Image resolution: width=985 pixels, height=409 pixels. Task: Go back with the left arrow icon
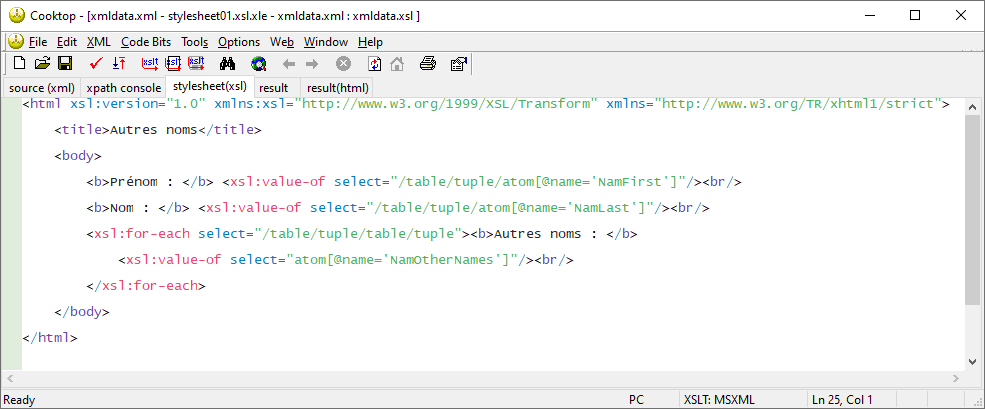coord(289,63)
